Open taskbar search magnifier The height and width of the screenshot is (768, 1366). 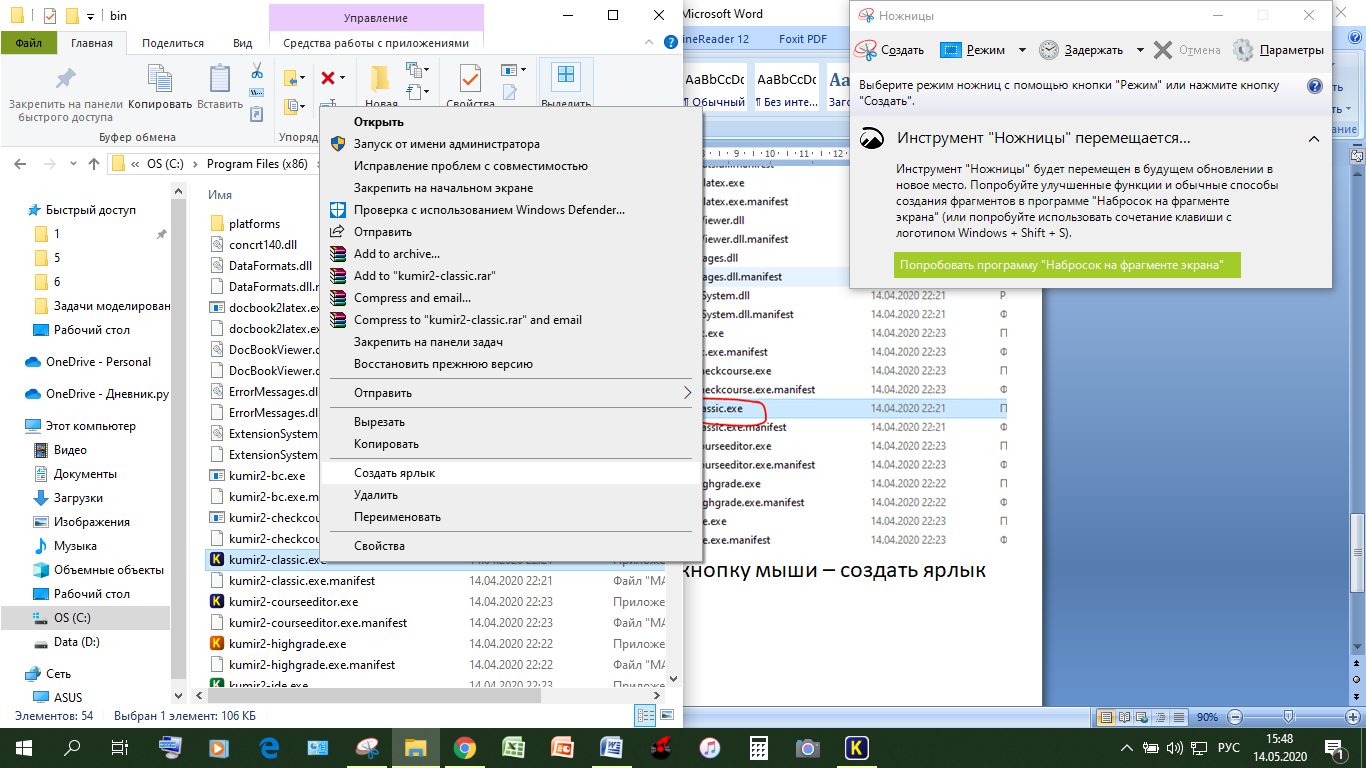72,747
